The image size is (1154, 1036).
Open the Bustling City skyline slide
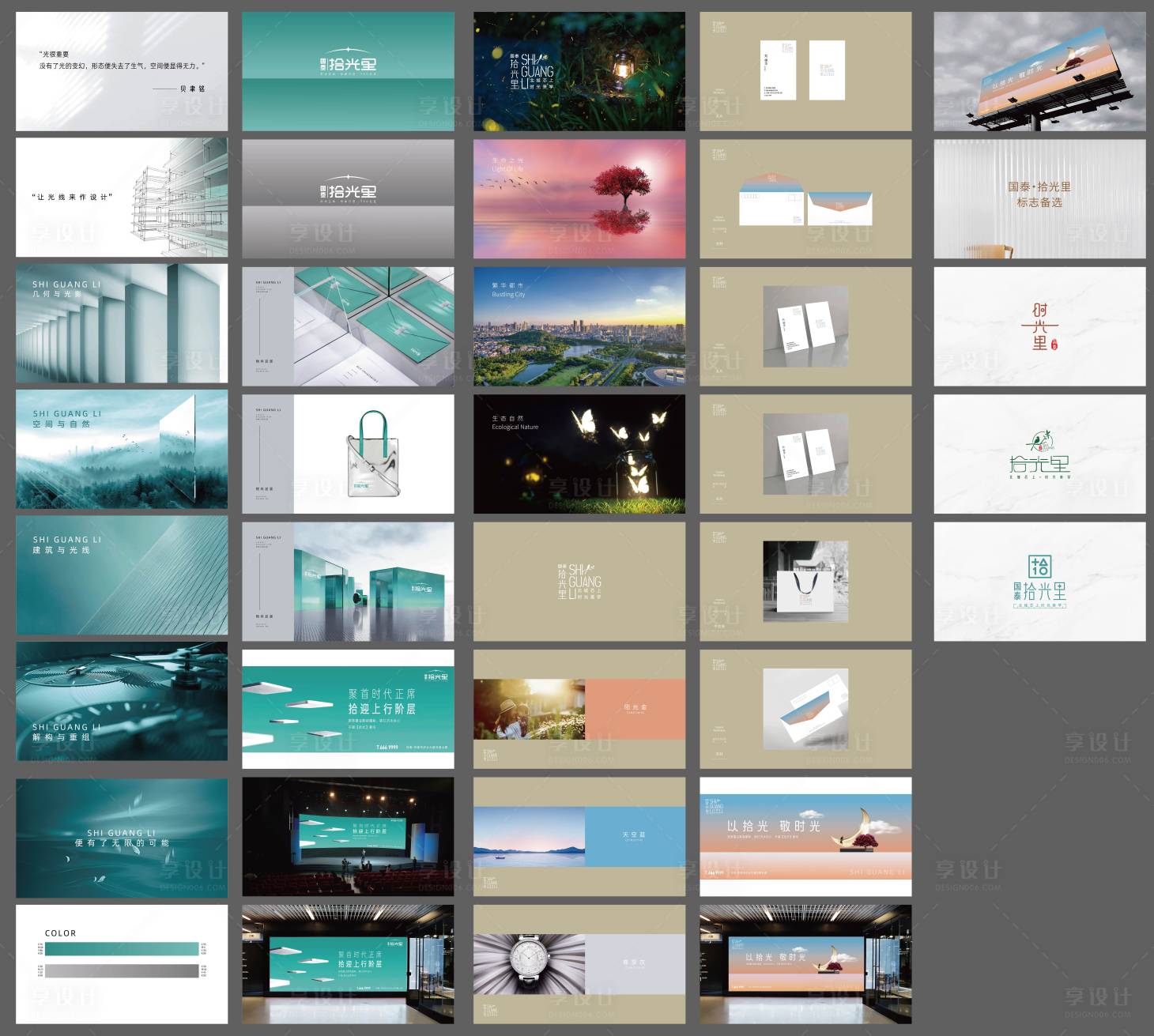(579, 326)
